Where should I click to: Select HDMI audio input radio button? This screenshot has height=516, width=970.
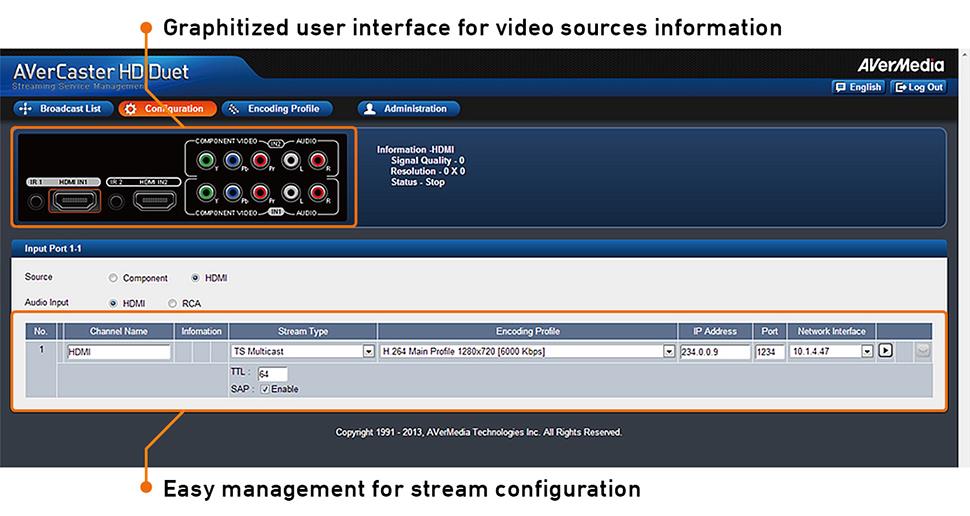click(x=113, y=303)
